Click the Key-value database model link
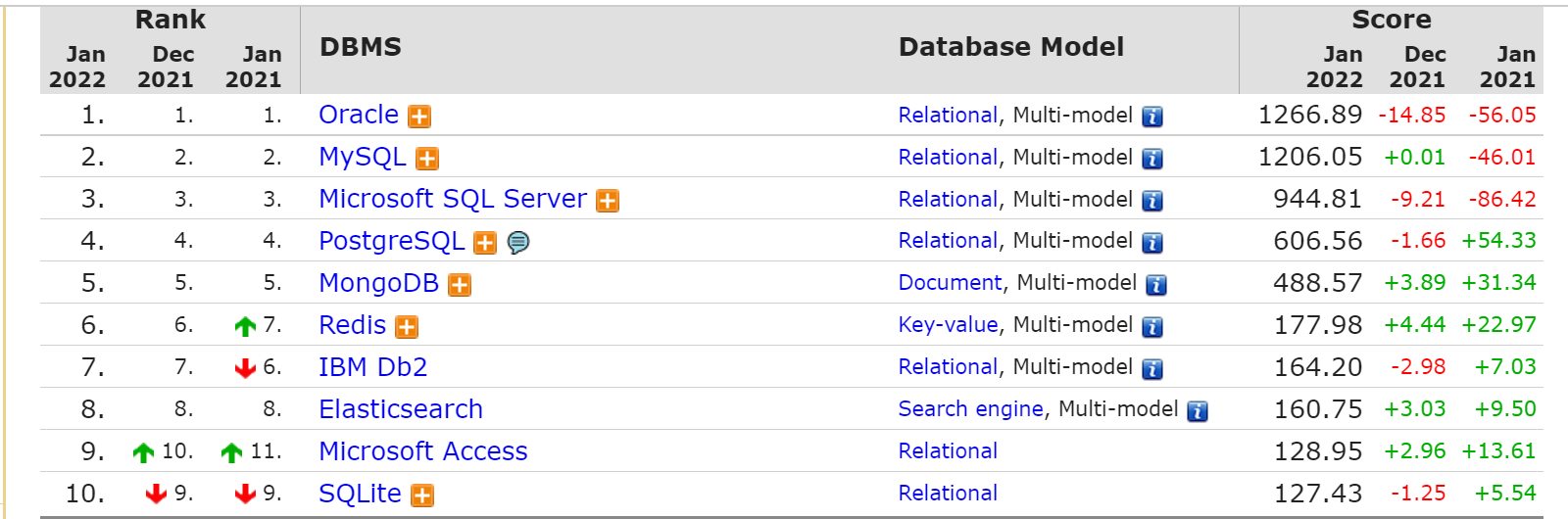This screenshot has height=519, width=1568. pos(948,325)
